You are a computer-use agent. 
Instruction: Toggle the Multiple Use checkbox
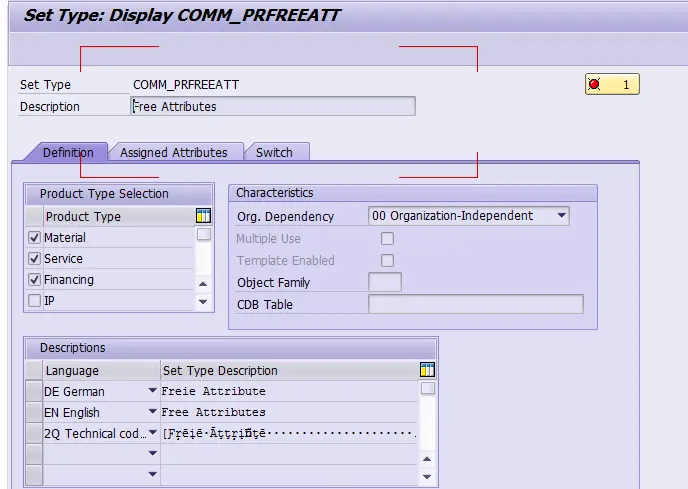point(387,238)
